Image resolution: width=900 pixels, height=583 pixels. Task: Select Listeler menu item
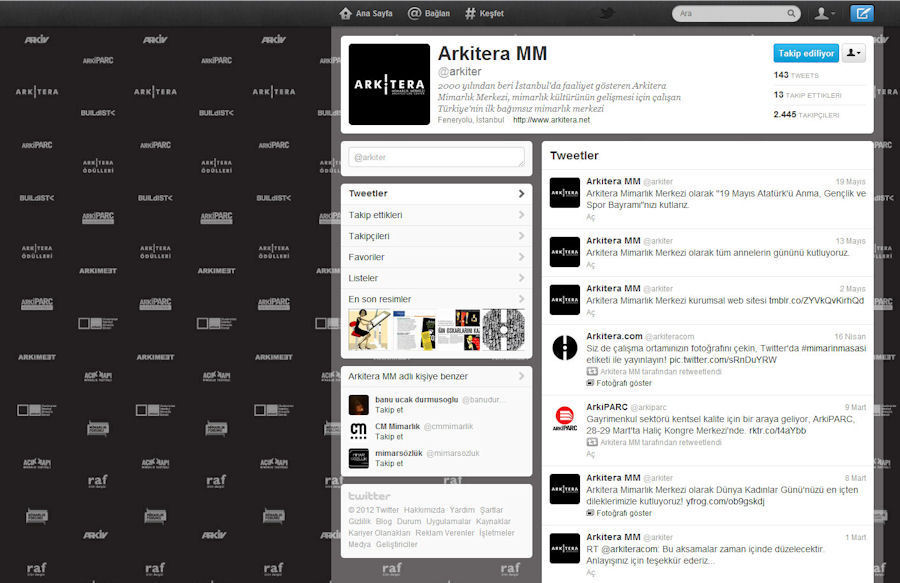[x=436, y=278]
